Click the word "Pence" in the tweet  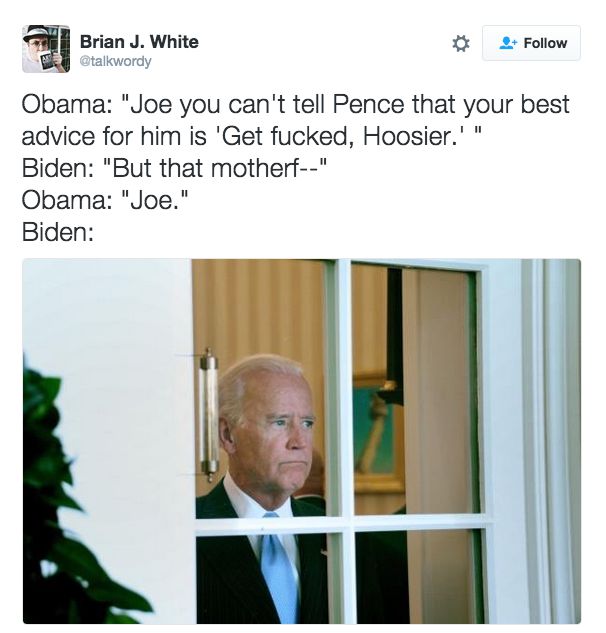368,105
